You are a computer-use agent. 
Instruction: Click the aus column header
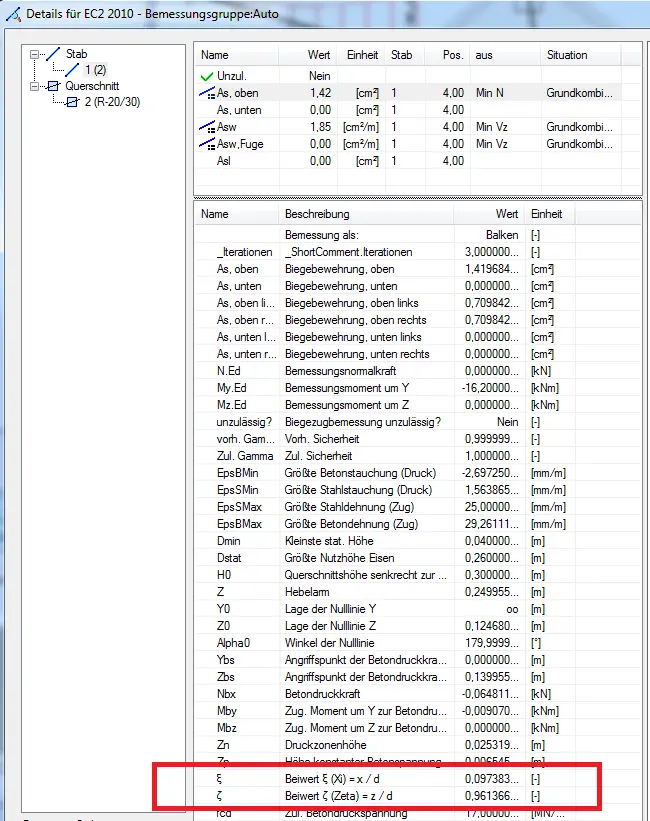(504, 55)
